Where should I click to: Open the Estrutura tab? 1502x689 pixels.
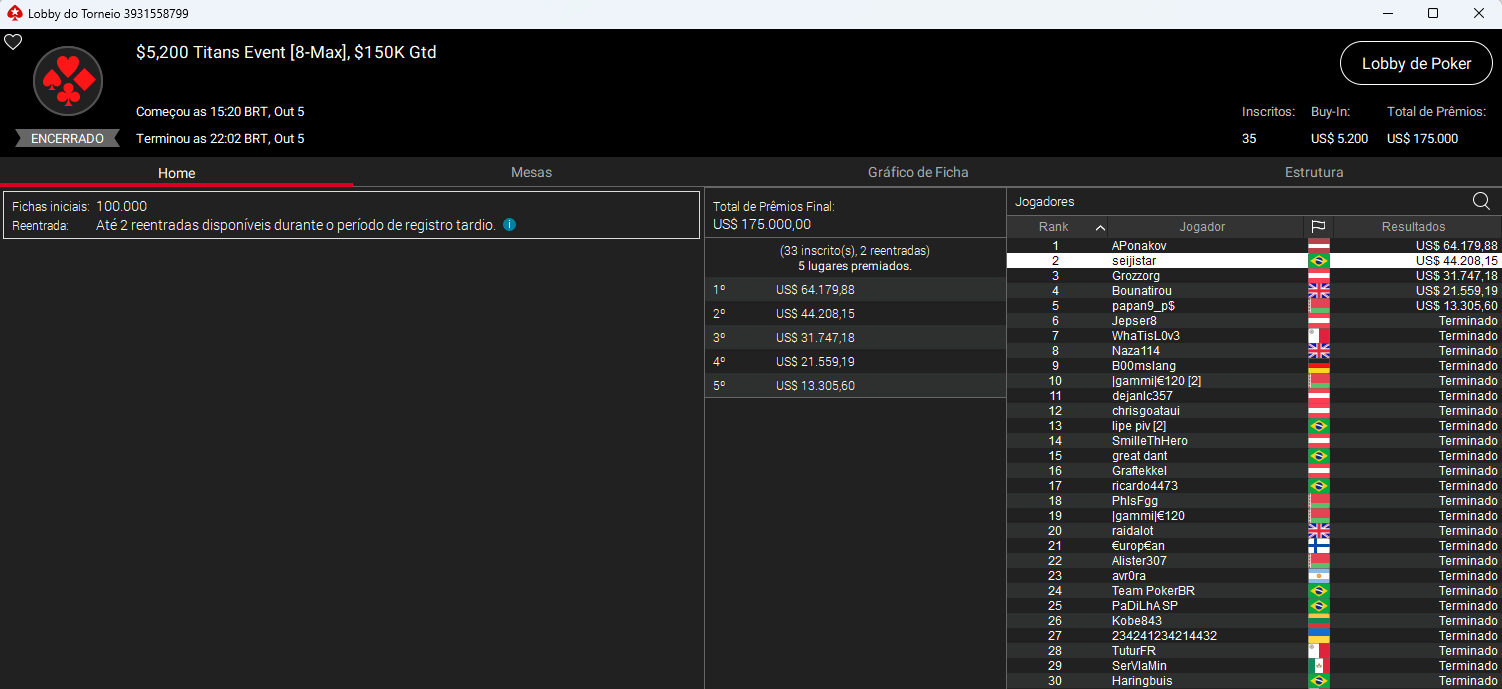point(1313,172)
